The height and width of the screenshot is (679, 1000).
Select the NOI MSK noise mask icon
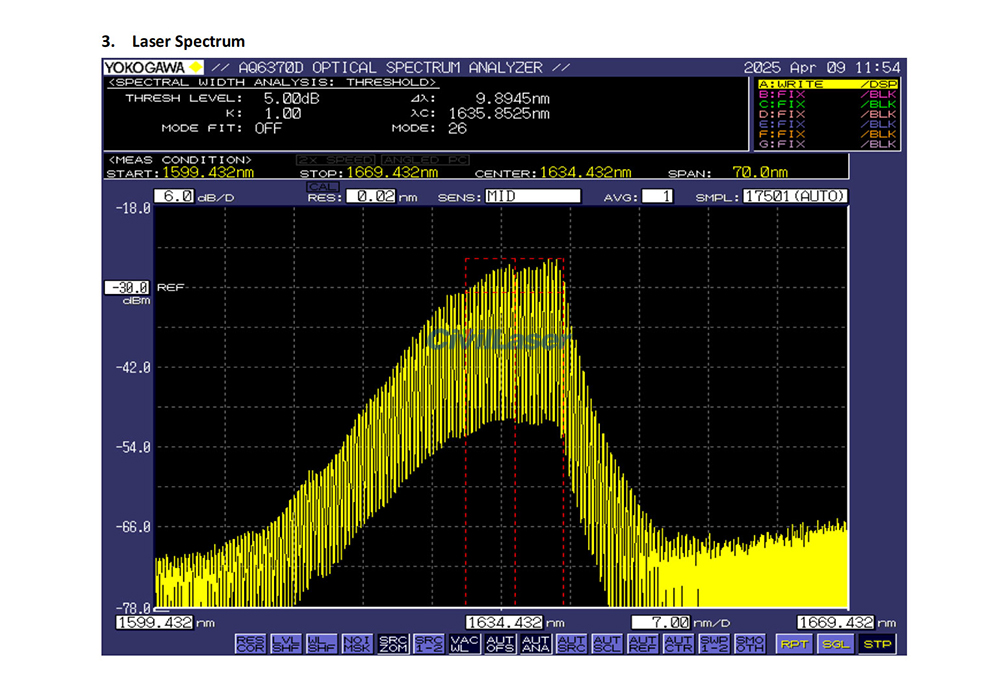[356, 644]
